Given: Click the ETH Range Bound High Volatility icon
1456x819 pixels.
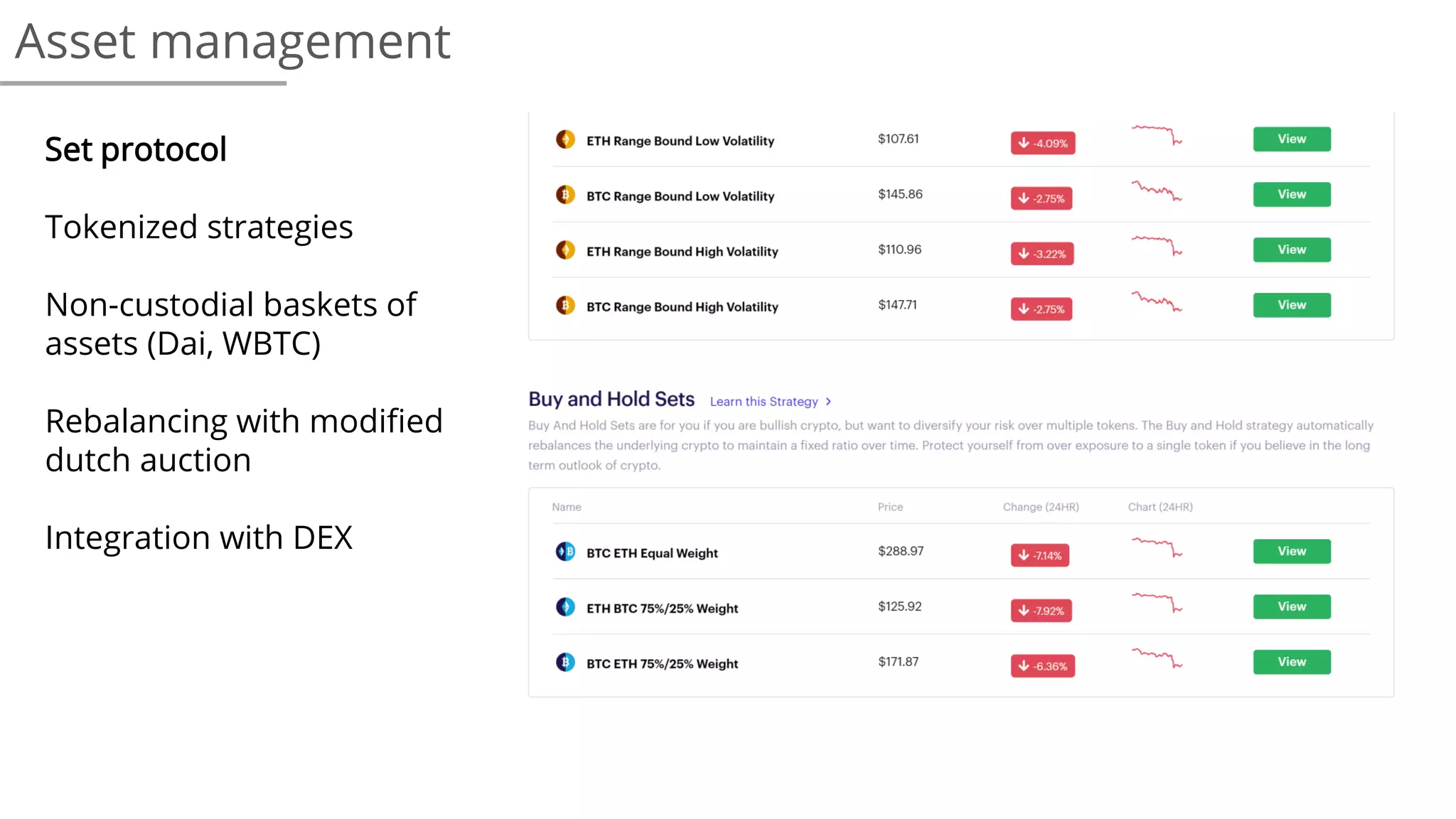Looking at the screenshot, I should (x=565, y=250).
